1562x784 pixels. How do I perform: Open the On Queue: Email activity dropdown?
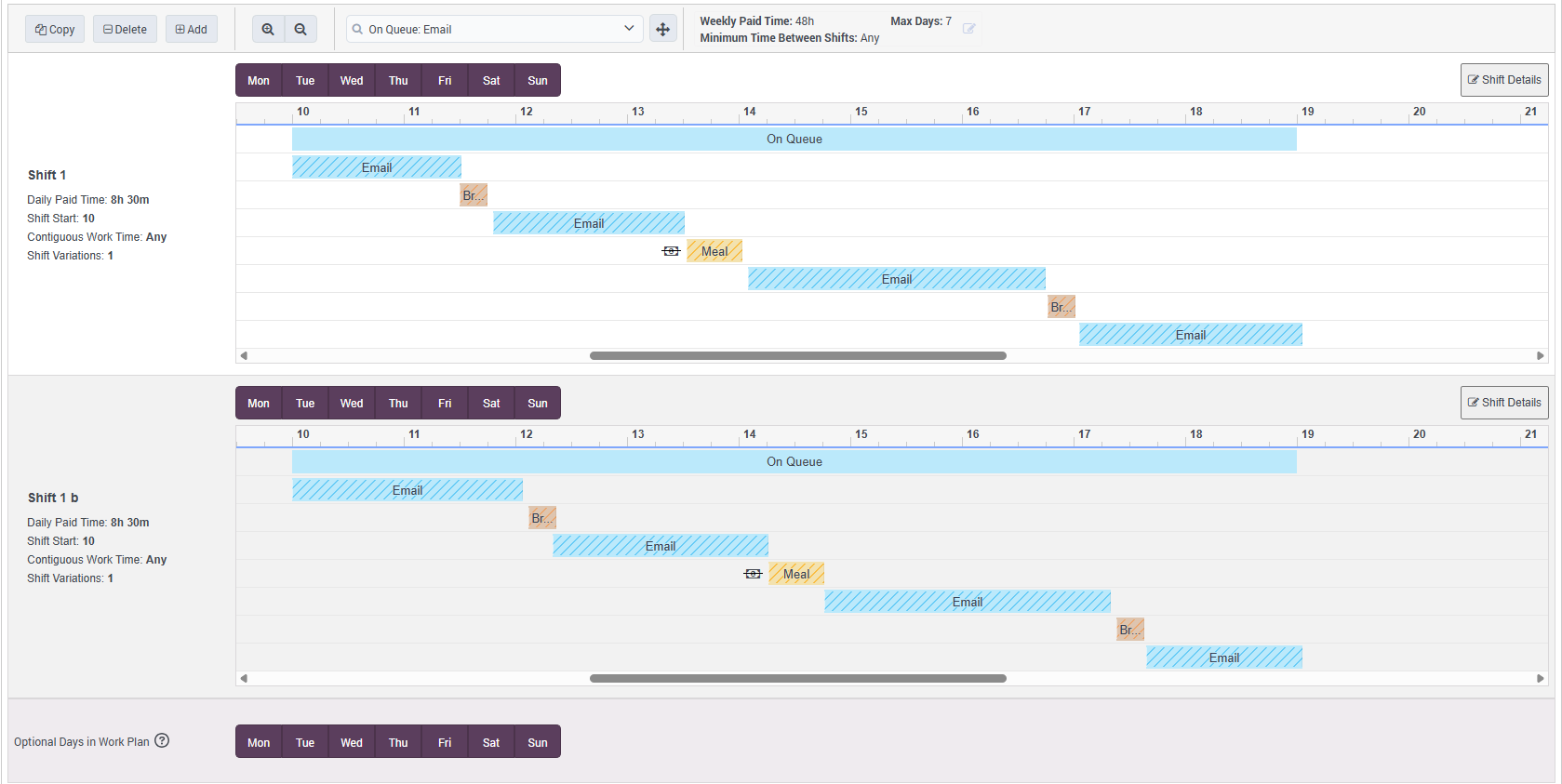tap(494, 29)
